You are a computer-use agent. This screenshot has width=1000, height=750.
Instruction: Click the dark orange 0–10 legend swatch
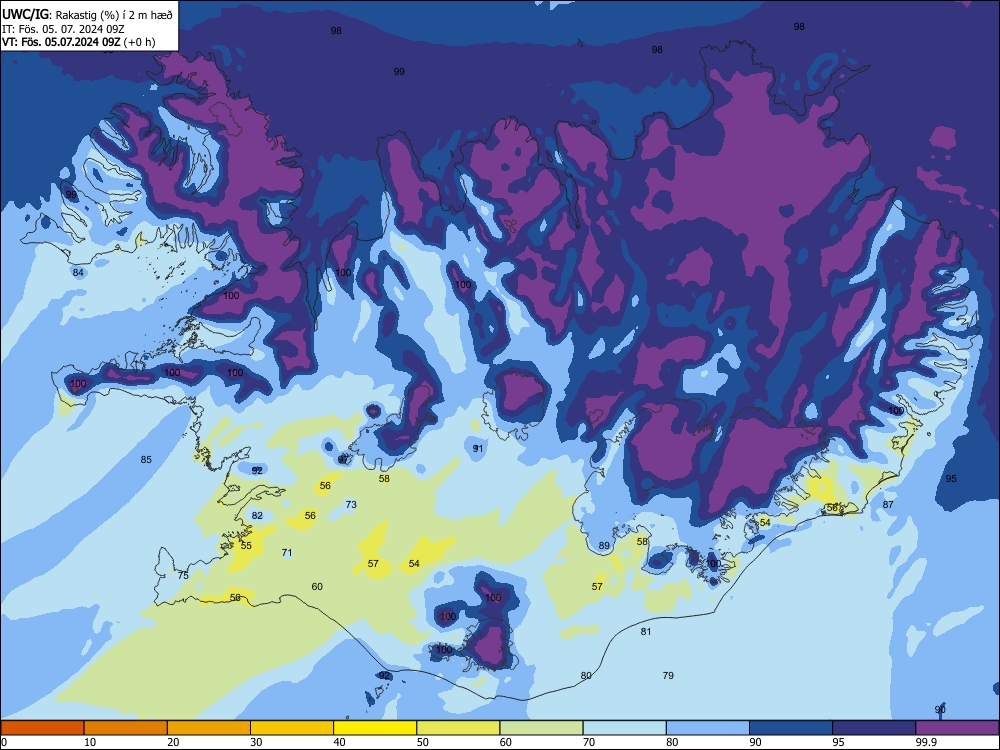point(42,728)
